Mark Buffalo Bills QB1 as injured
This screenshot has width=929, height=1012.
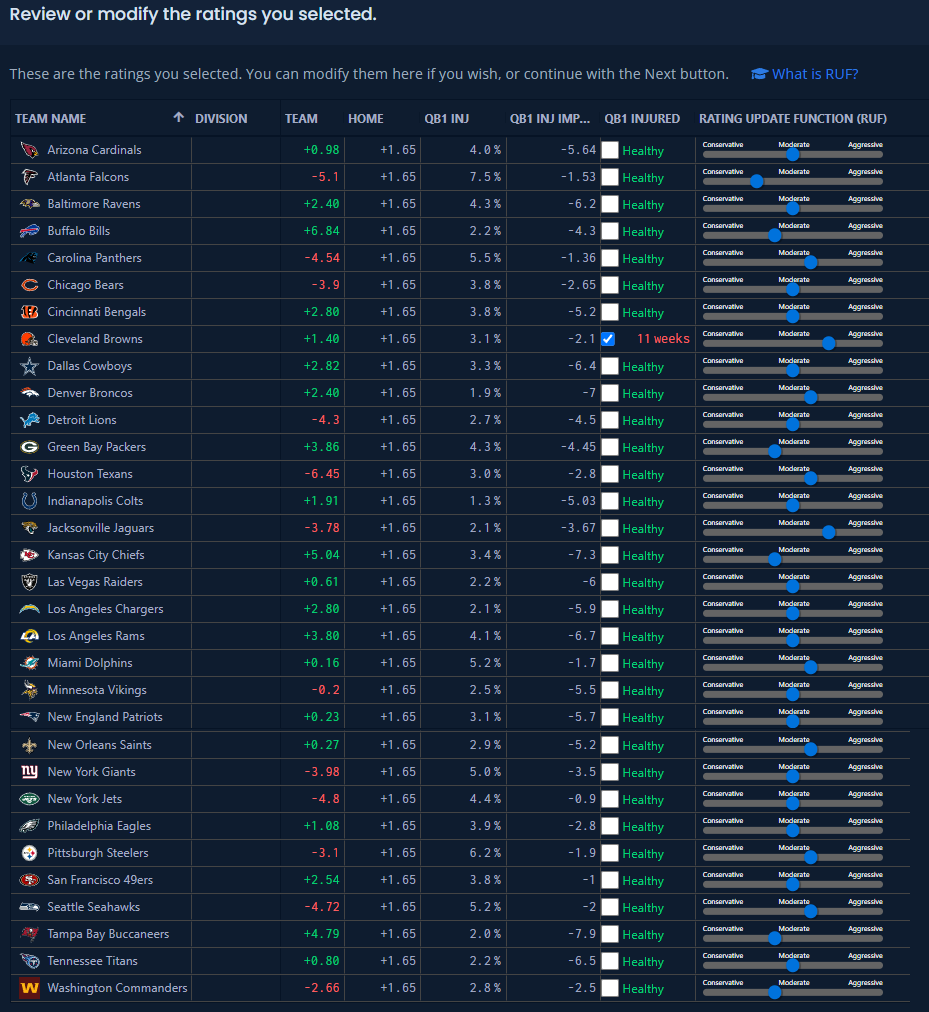point(609,231)
